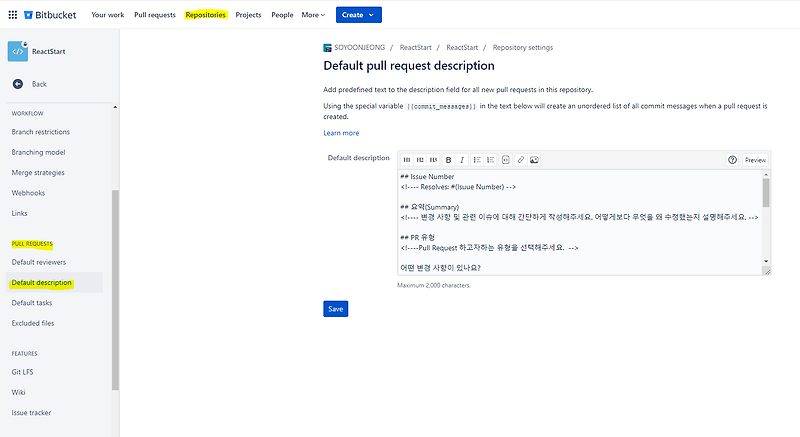Click the Back arrow icon in sidebar
The image size is (800, 437).
pos(18,84)
